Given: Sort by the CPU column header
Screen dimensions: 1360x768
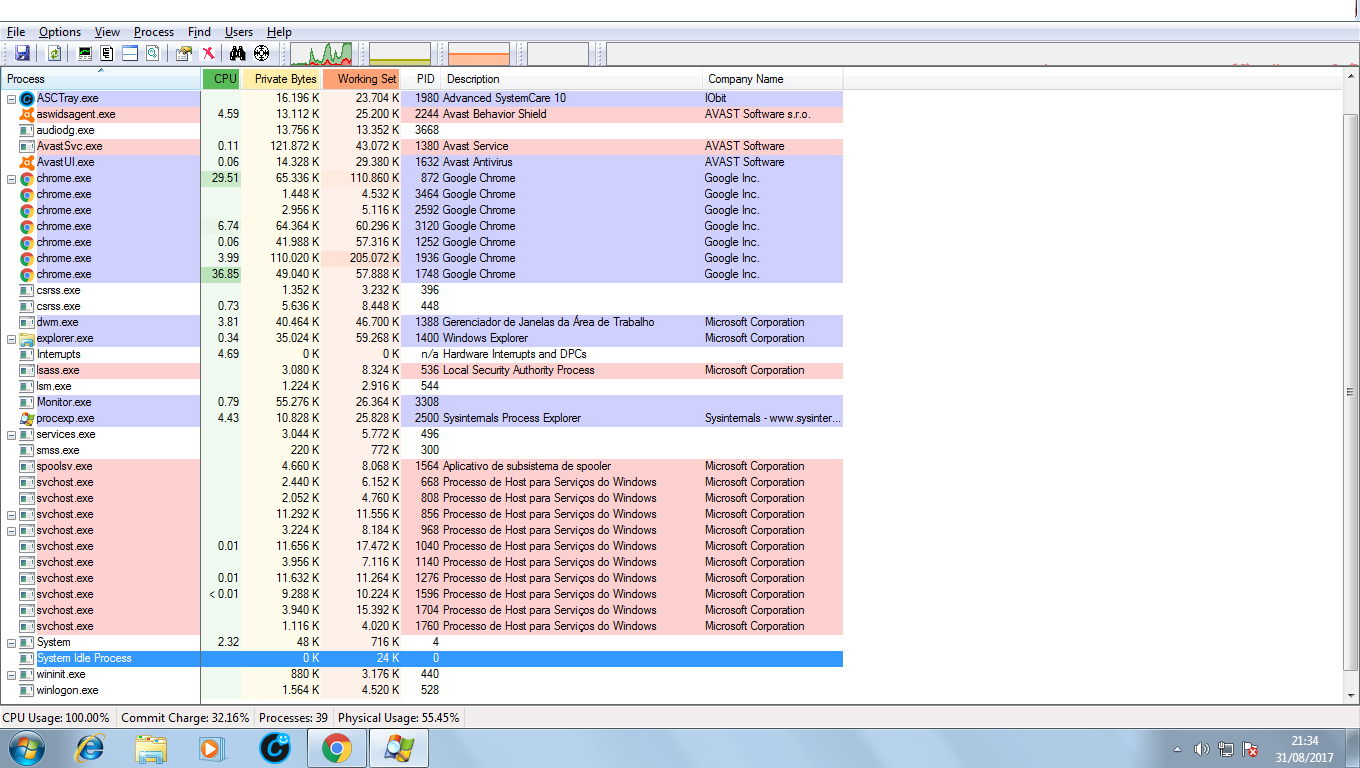Looking at the screenshot, I should 222,79.
